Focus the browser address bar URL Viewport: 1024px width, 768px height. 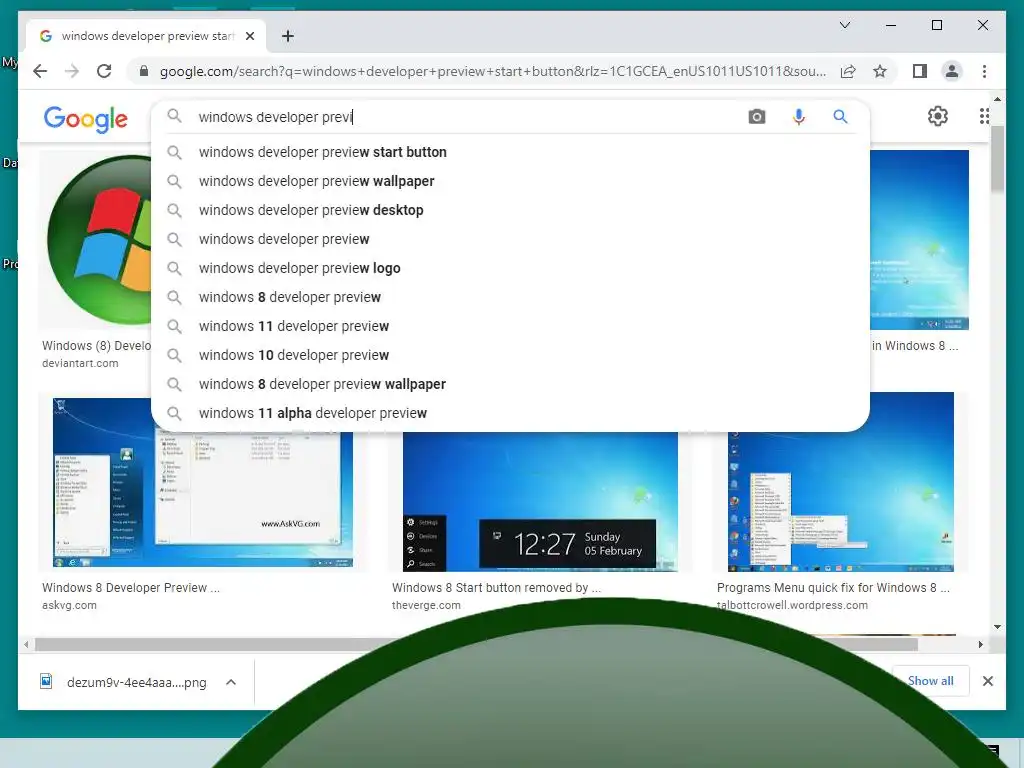click(x=493, y=71)
